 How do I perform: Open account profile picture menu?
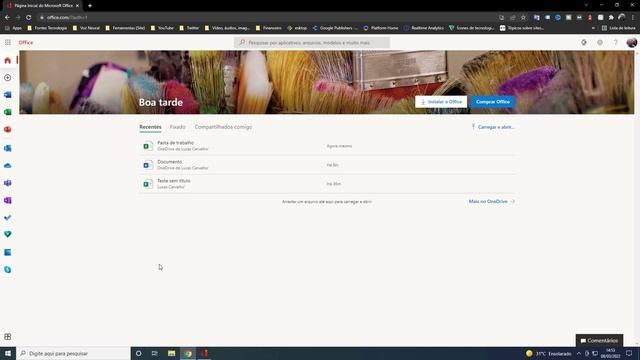[631, 42]
